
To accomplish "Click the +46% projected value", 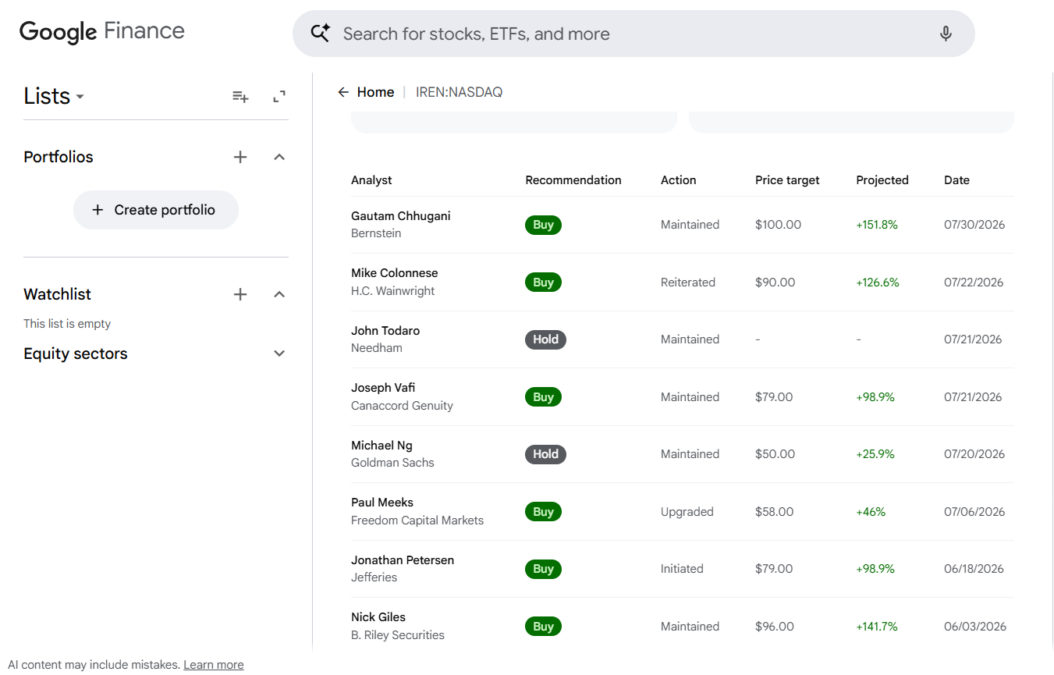I will pos(870,512).
